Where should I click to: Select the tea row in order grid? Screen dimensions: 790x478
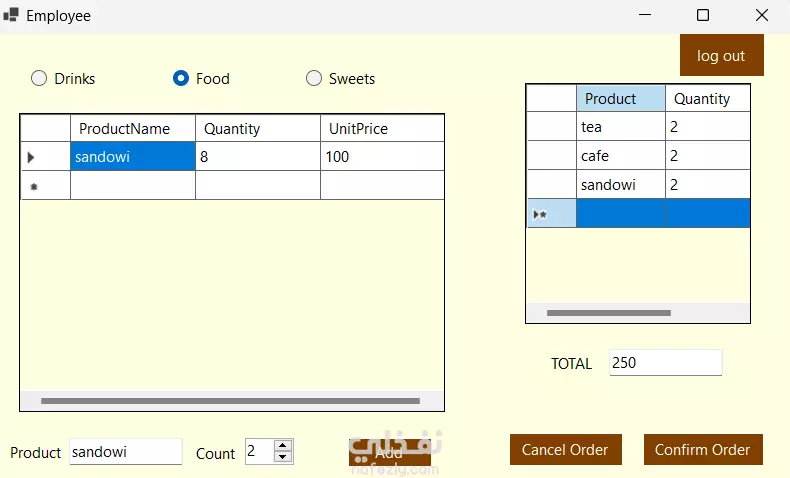(620, 127)
